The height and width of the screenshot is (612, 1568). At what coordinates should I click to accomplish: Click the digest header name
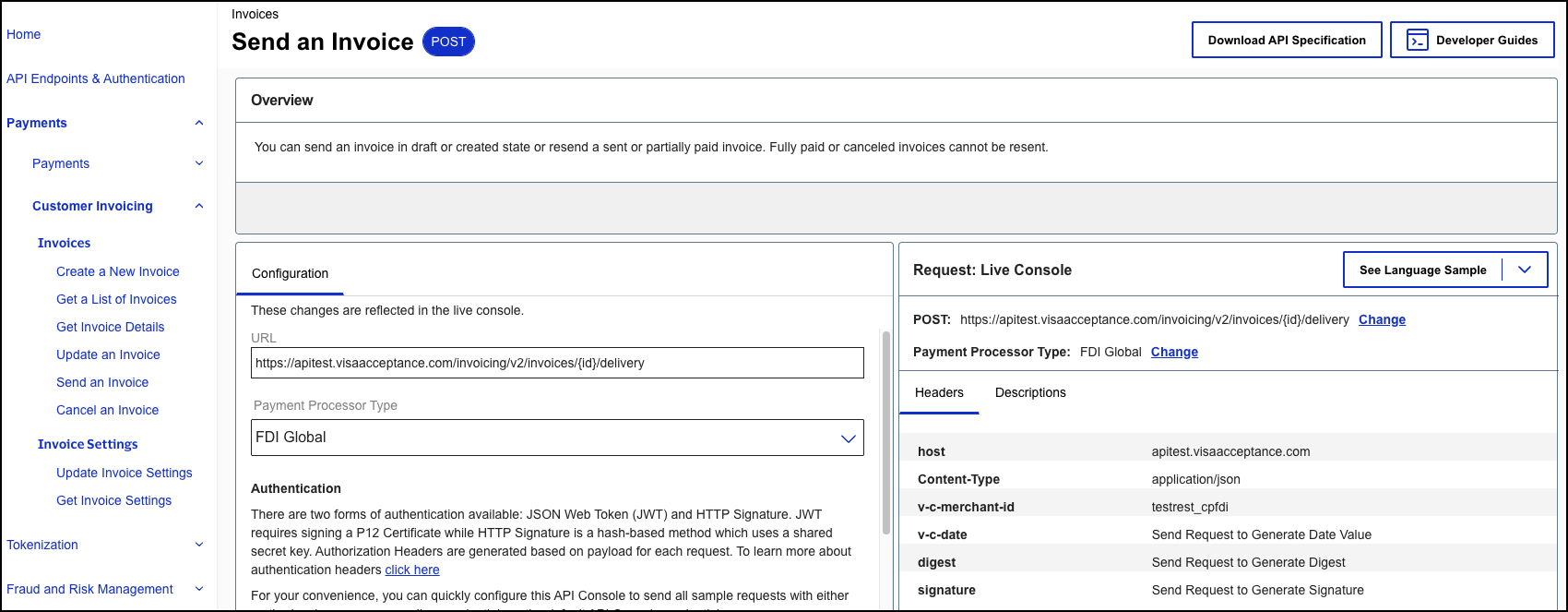click(x=936, y=562)
